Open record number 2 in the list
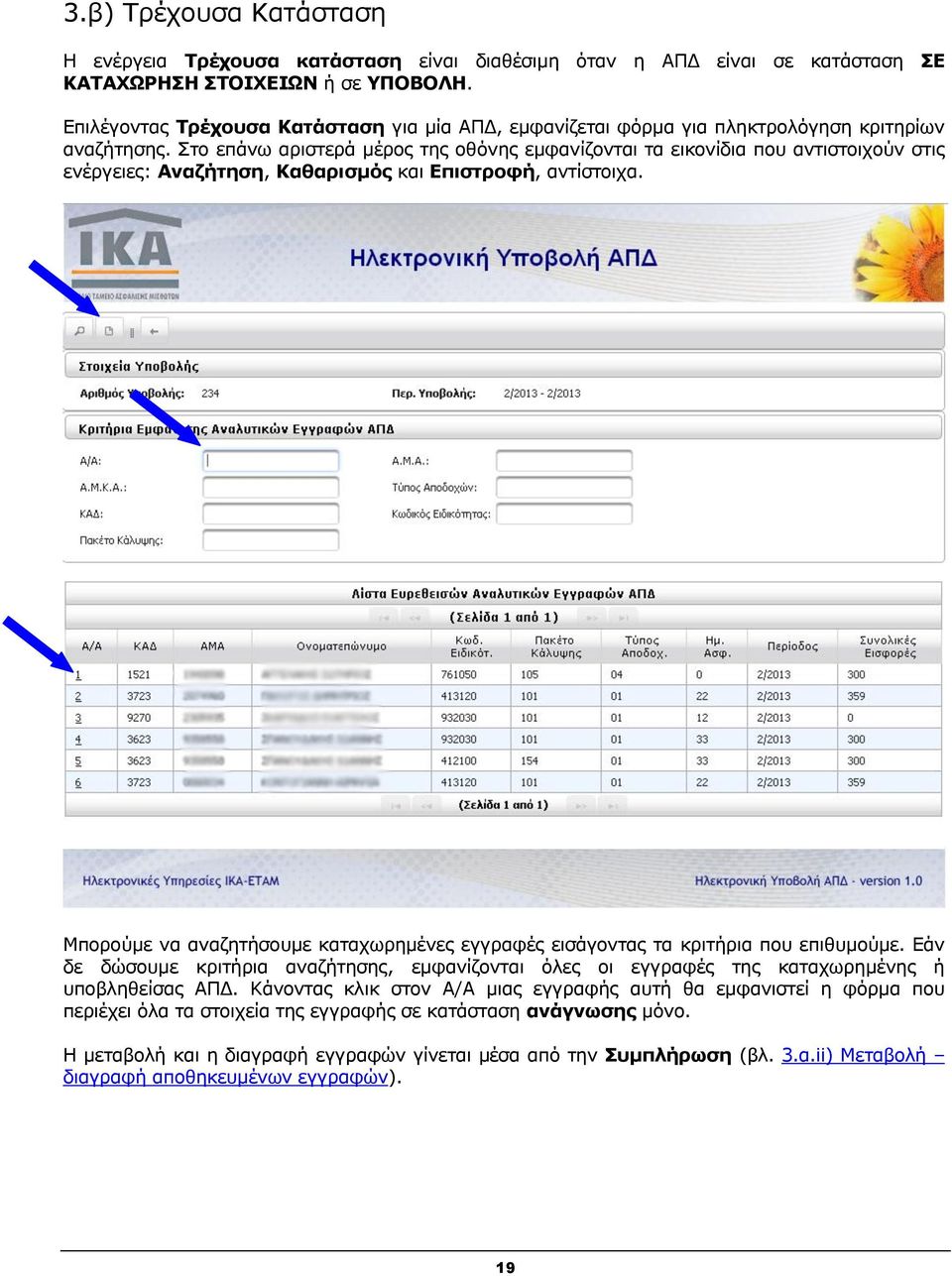Image resolution: width=952 pixels, height=1276 pixels. pos(78,697)
